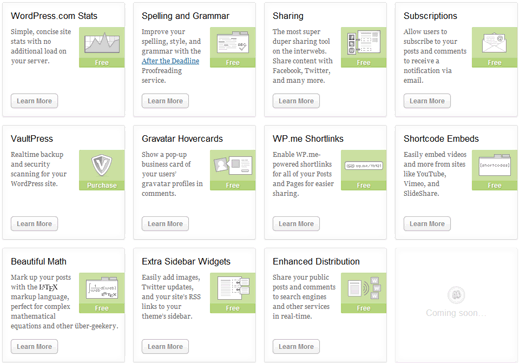Click the Free label under Extra Sidebar Widgets
The width and height of the screenshot is (520, 363).
click(x=233, y=308)
